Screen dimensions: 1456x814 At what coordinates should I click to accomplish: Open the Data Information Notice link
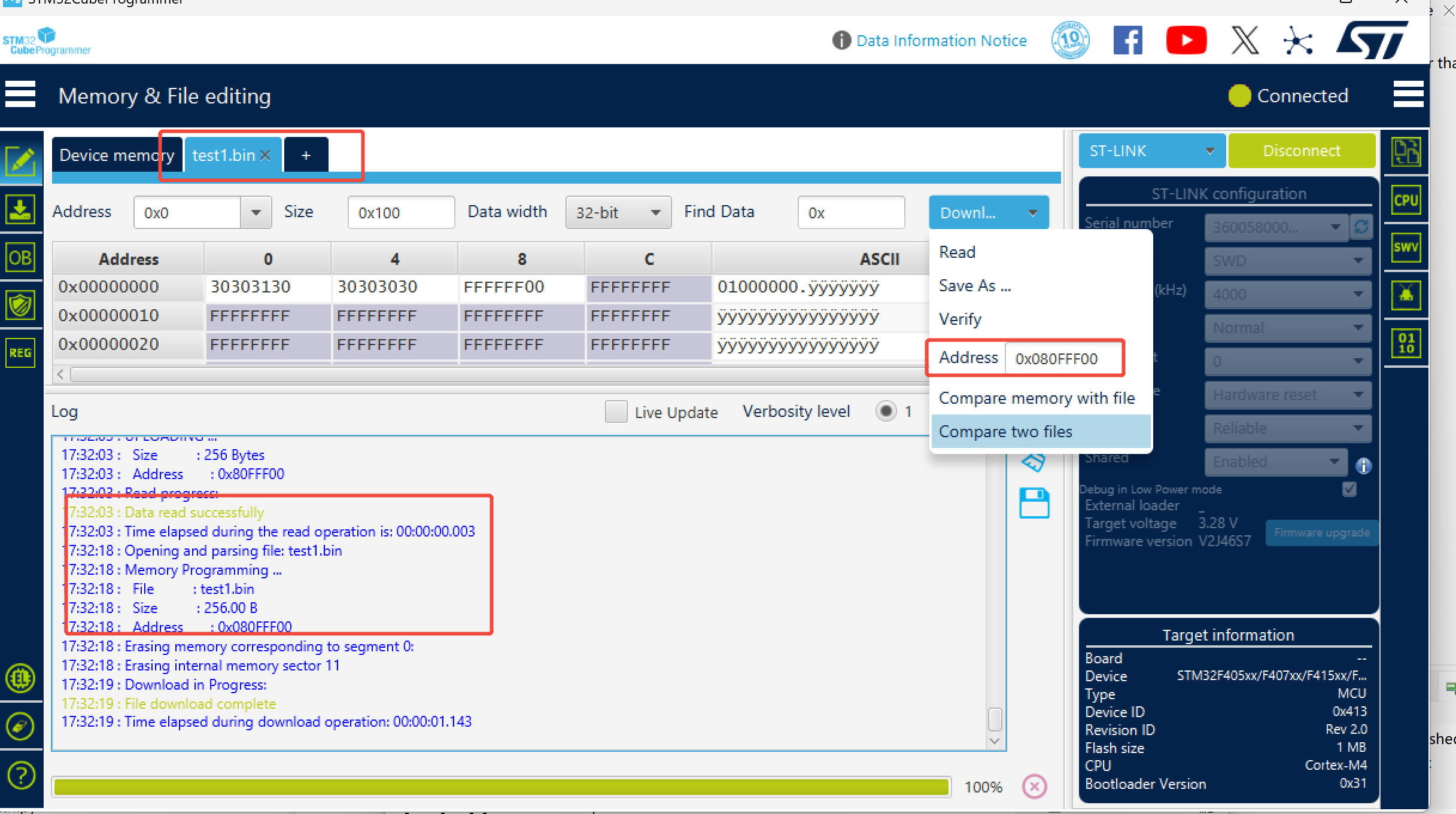(x=941, y=41)
